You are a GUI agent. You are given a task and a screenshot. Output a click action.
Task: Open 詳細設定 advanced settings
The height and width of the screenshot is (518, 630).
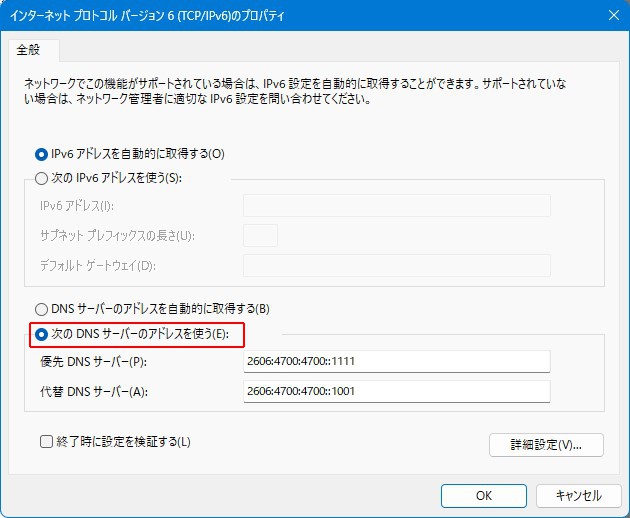point(545,444)
